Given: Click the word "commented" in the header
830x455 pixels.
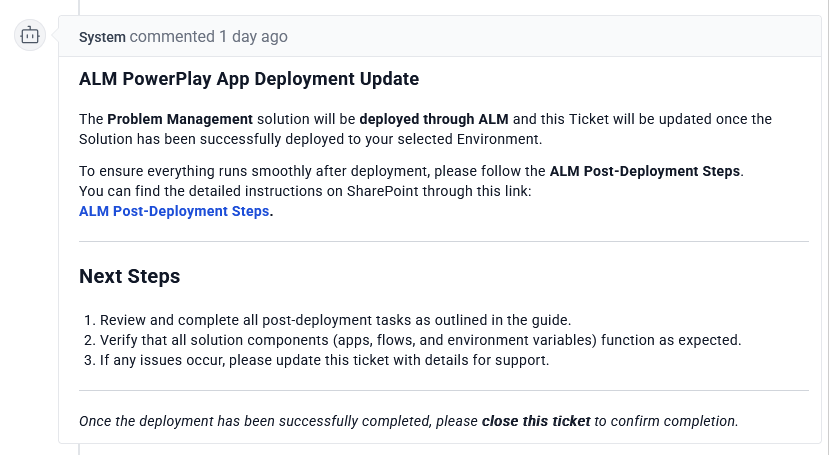Looking at the screenshot, I should pyautogui.click(x=172, y=37).
